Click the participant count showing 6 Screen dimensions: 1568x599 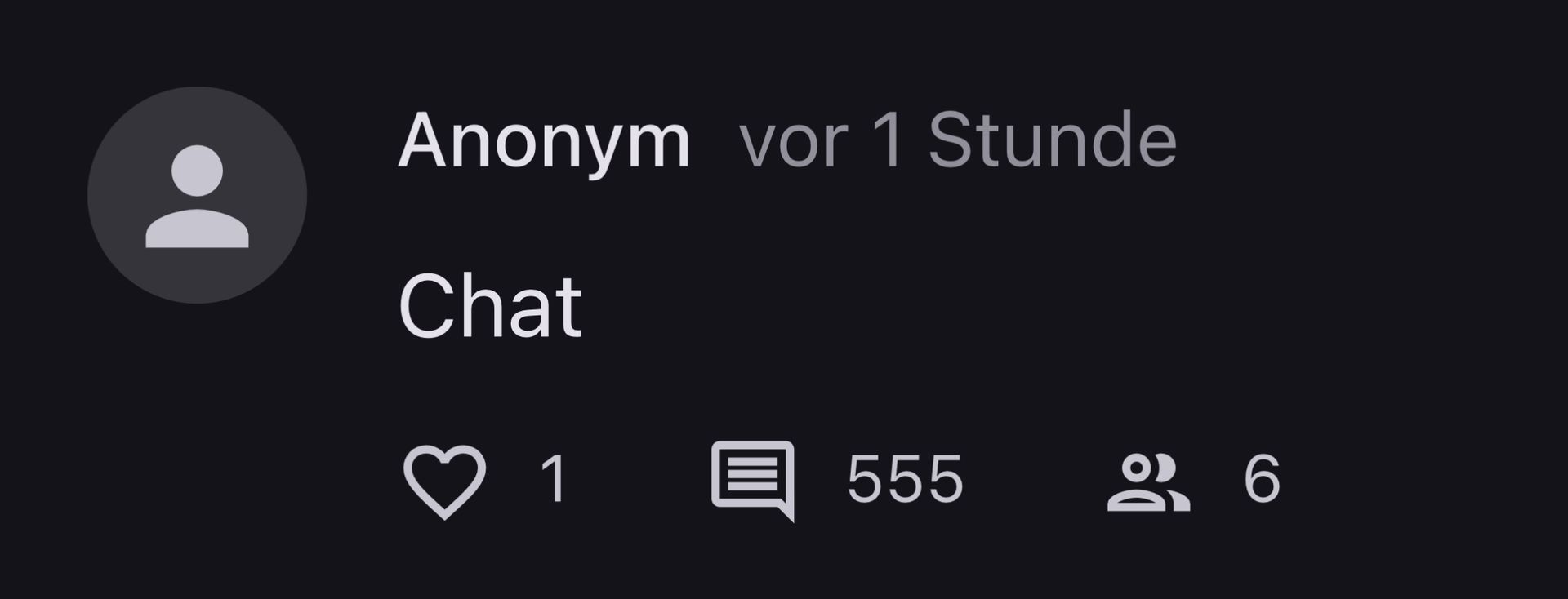[x=1262, y=479]
